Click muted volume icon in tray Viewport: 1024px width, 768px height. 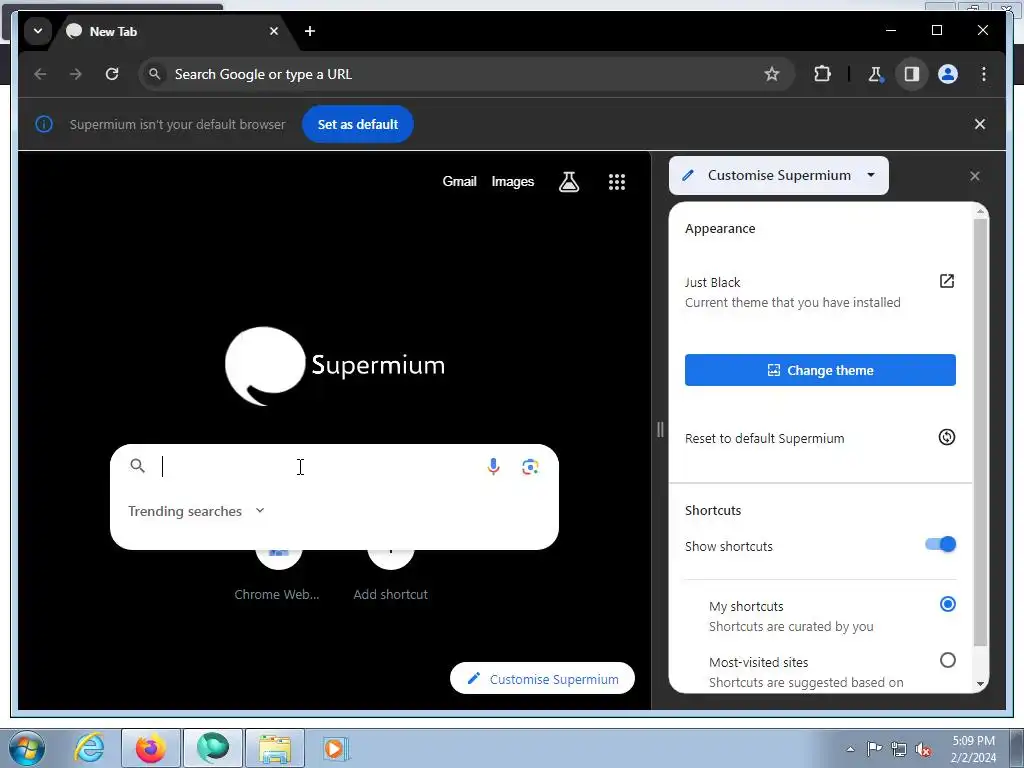[923, 750]
